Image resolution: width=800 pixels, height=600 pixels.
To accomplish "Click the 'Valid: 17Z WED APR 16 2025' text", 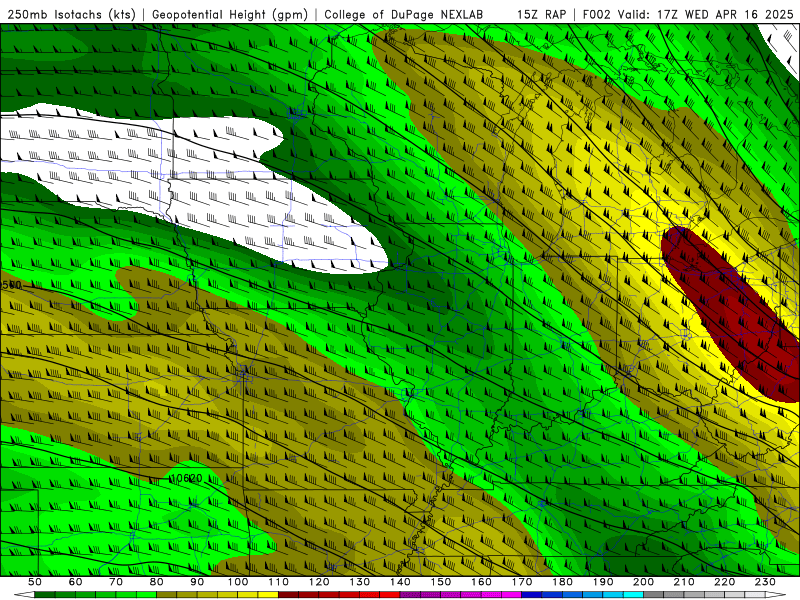I will click(x=706, y=14).
